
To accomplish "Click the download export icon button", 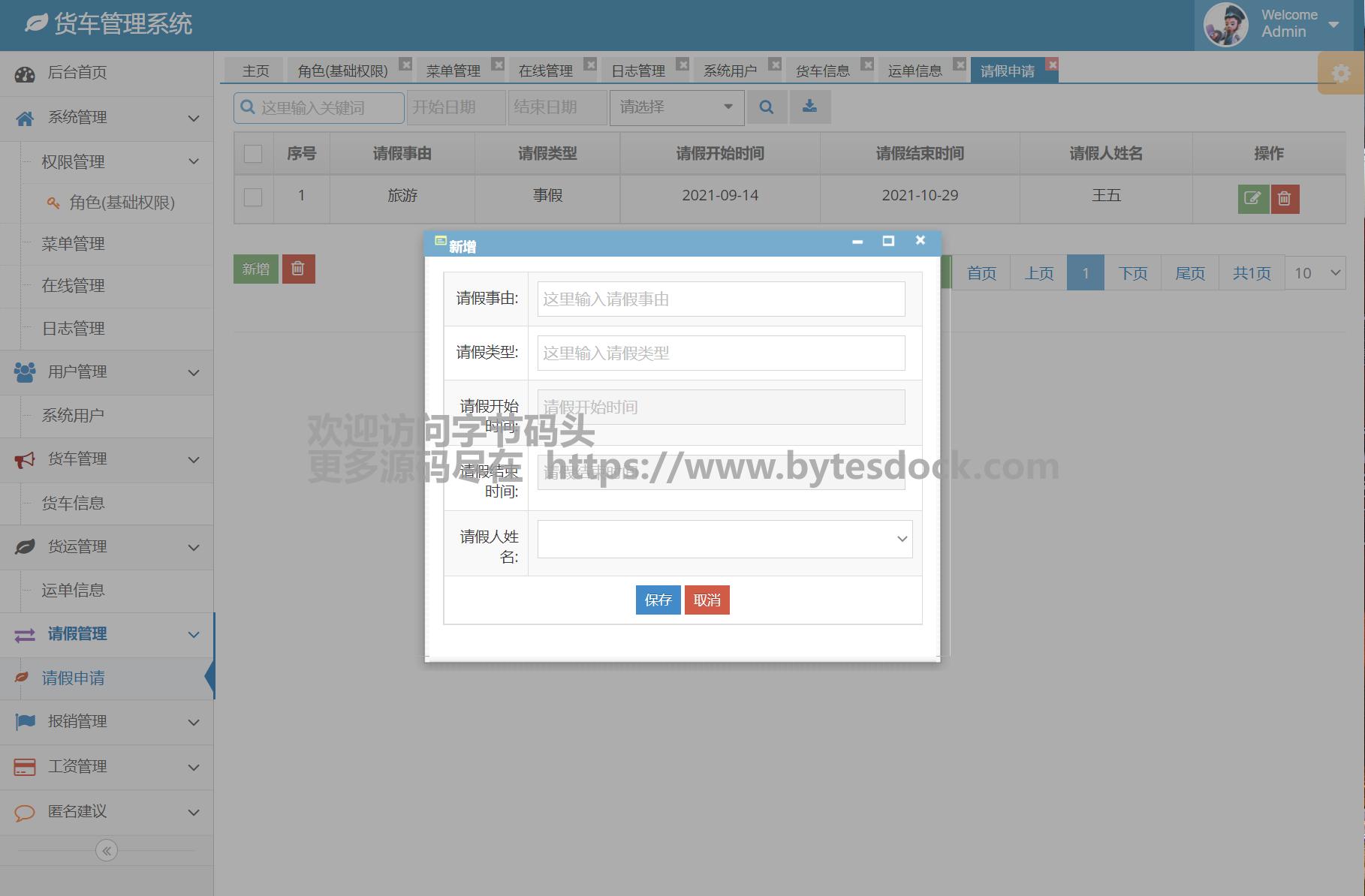I will coord(809,107).
